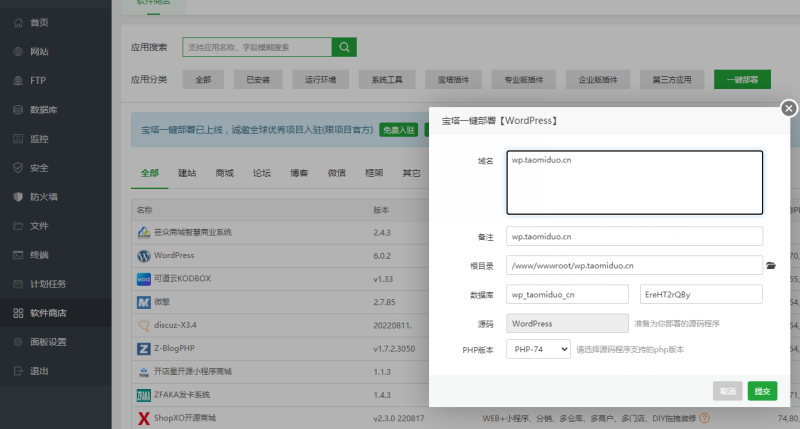Cancel the dialog with 取消 button
The height and width of the screenshot is (429, 800).
pyautogui.click(x=728, y=391)
